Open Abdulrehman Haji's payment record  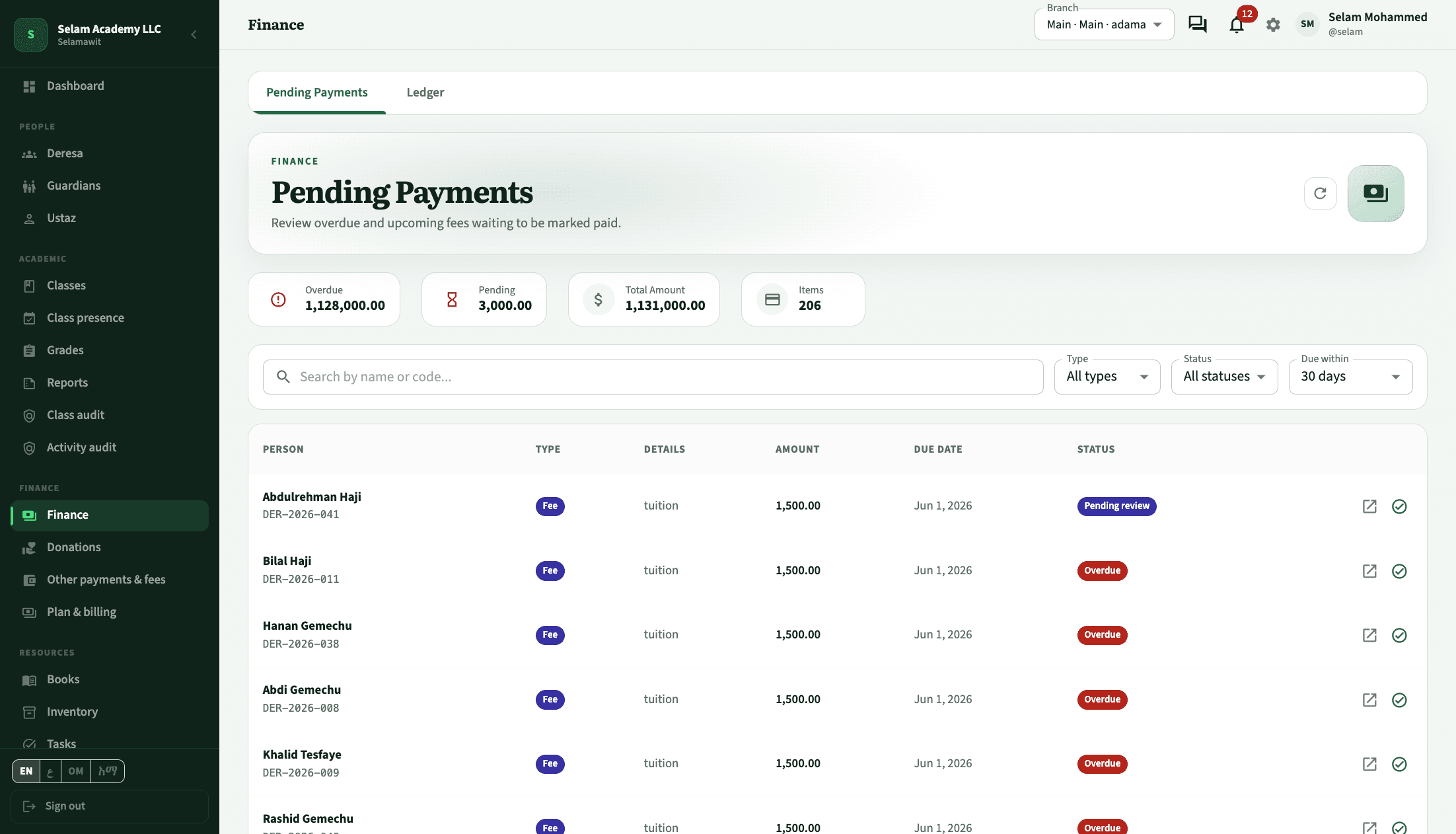click(1369, 506)
